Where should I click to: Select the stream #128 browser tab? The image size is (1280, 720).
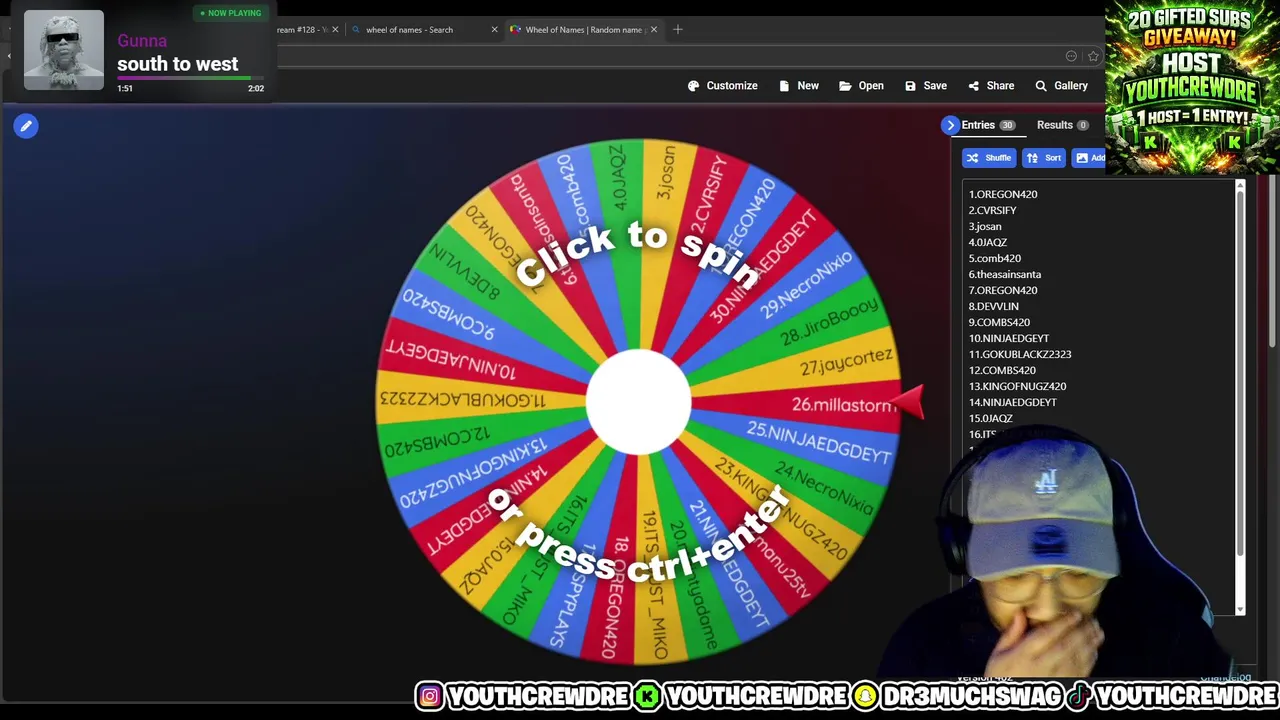click(302, 30)
